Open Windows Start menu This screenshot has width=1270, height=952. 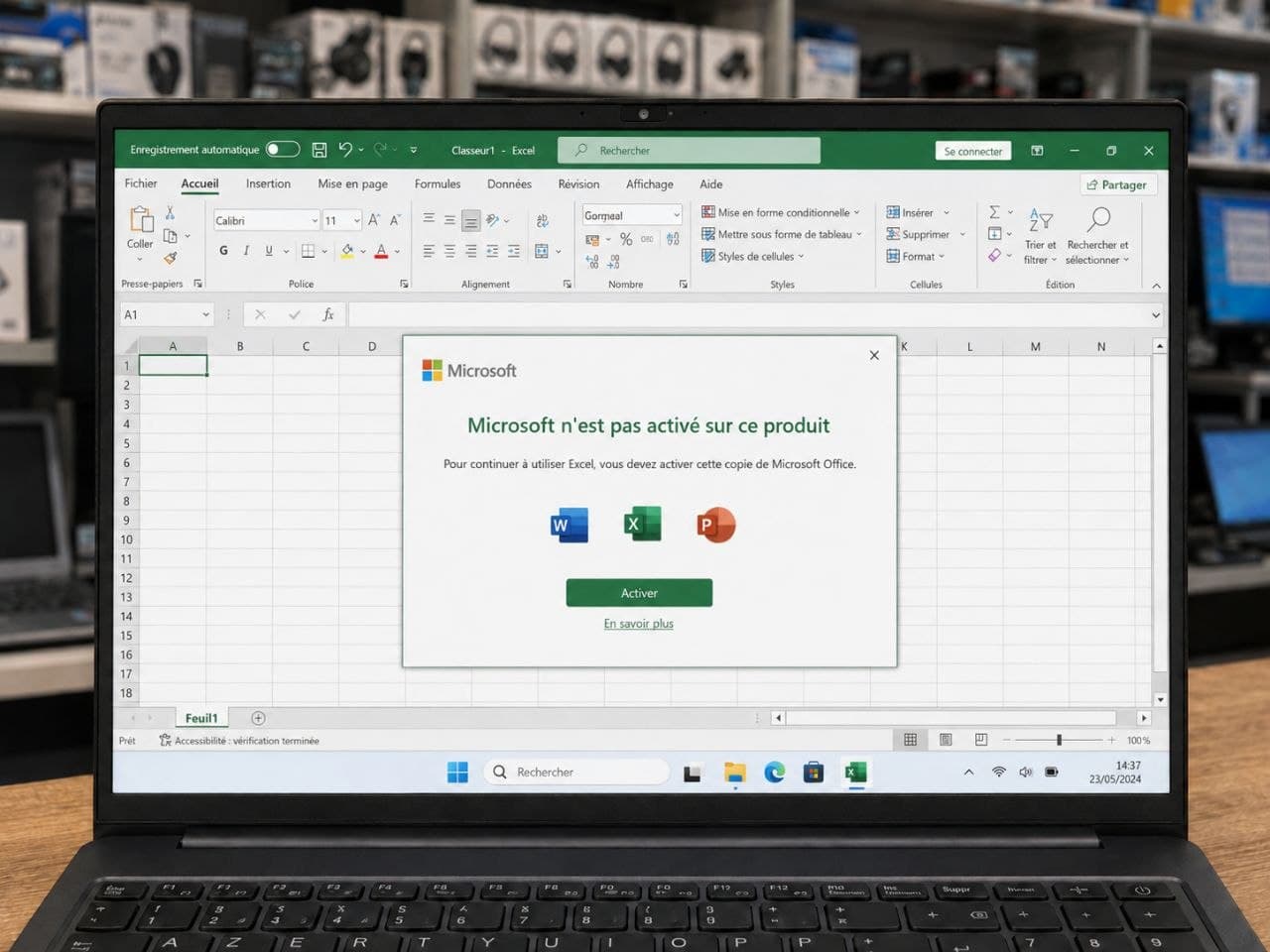(457, 773)
